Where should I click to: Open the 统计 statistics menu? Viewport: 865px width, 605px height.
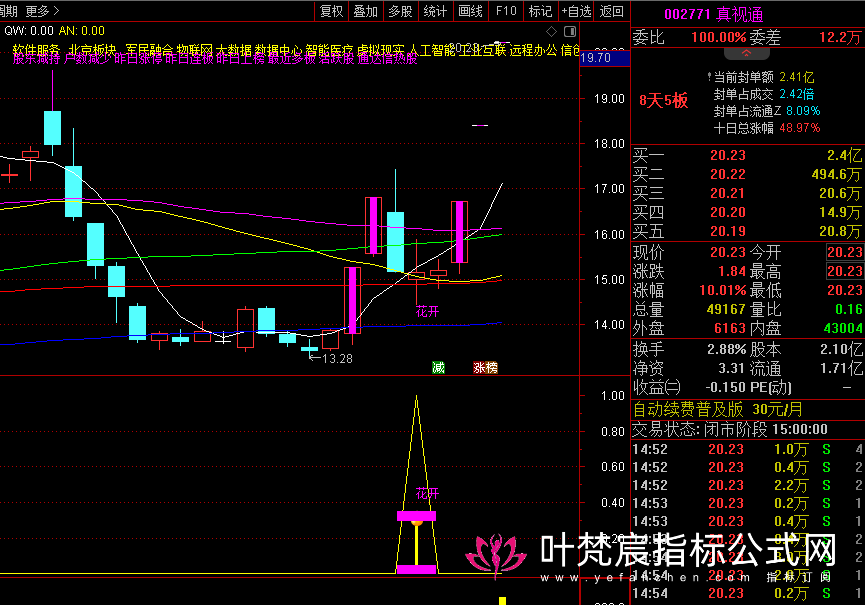coord(435,11)
